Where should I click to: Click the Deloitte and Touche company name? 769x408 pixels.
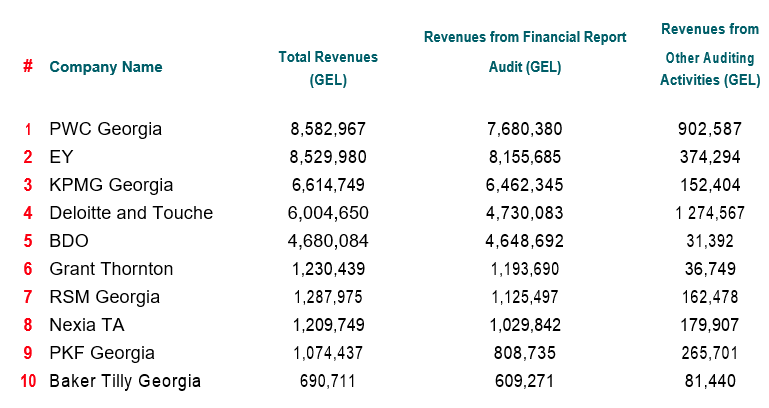pyautogui.click(x=131, y=213)
